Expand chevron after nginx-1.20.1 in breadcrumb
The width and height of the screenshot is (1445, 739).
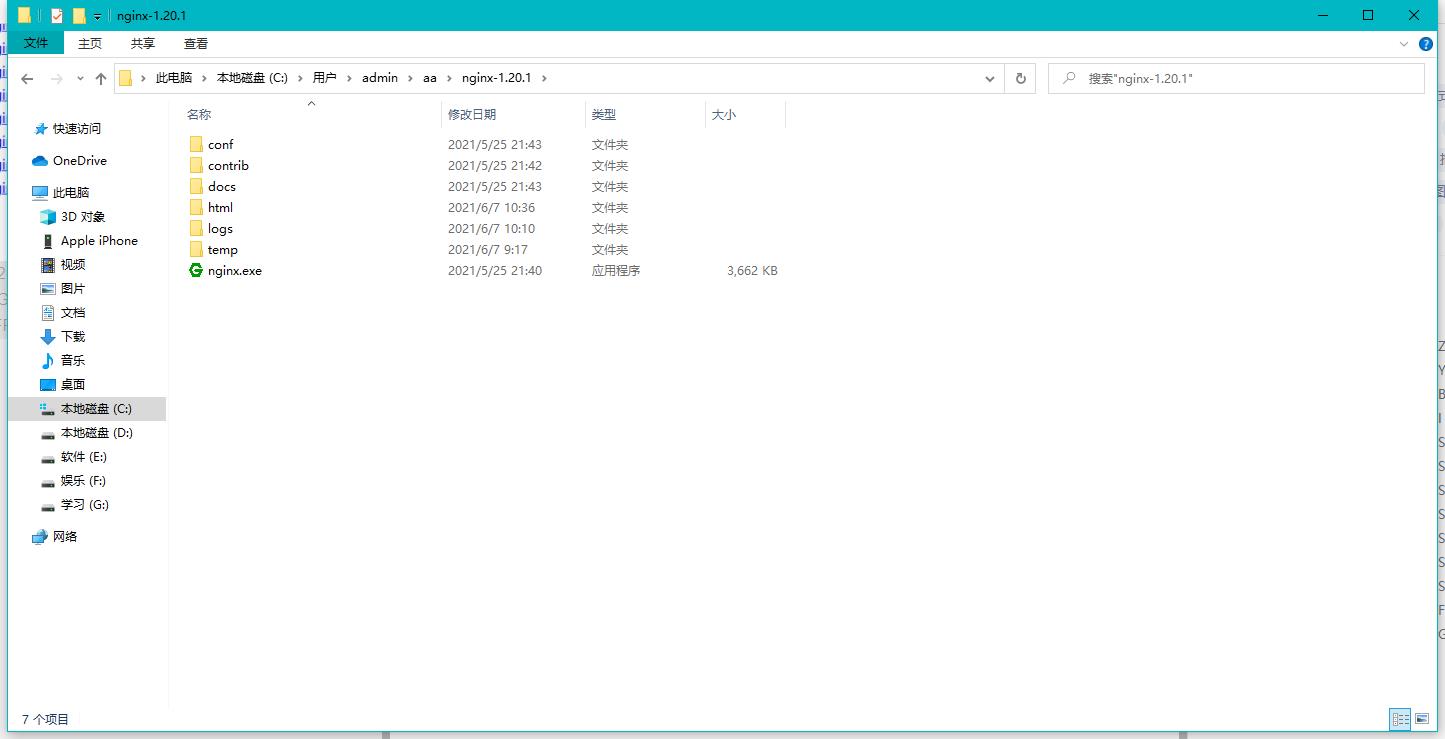coord(544,78)
